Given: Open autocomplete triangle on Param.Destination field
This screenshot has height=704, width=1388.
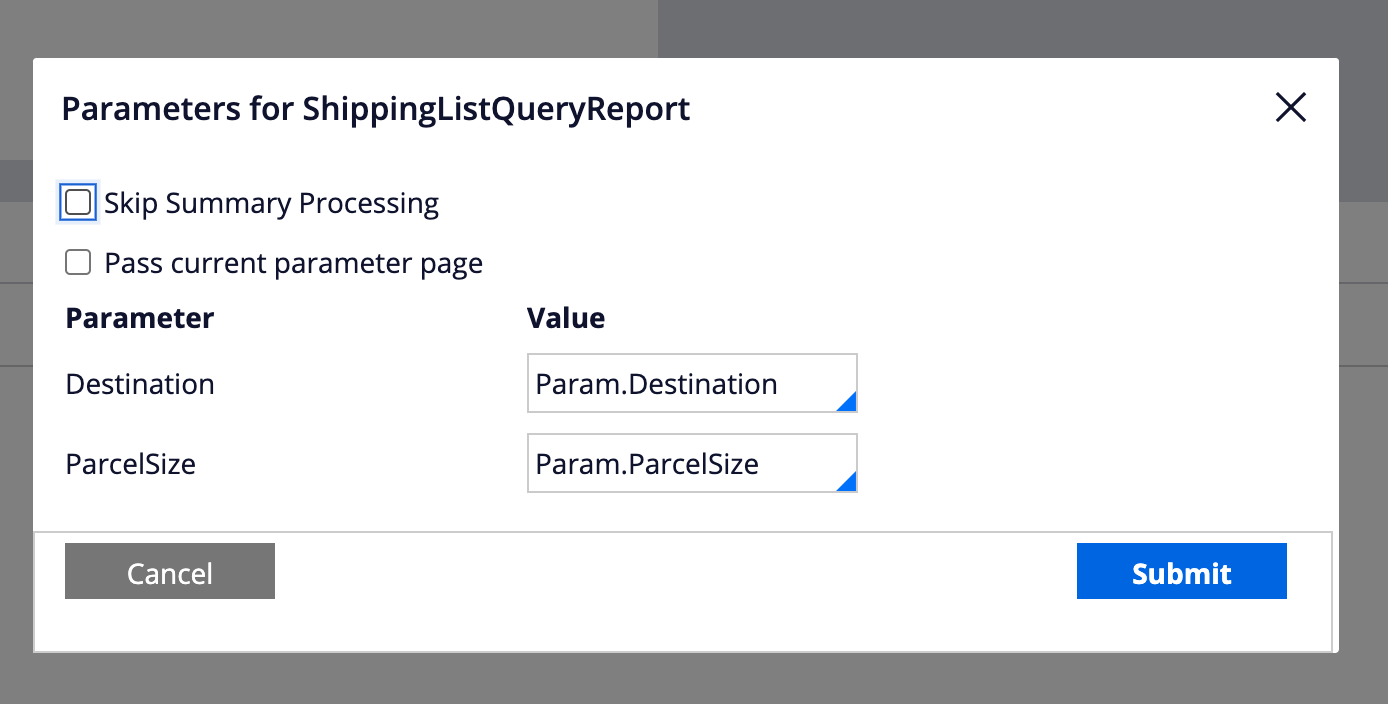Looking at the screenshot, I should (848, 402).
